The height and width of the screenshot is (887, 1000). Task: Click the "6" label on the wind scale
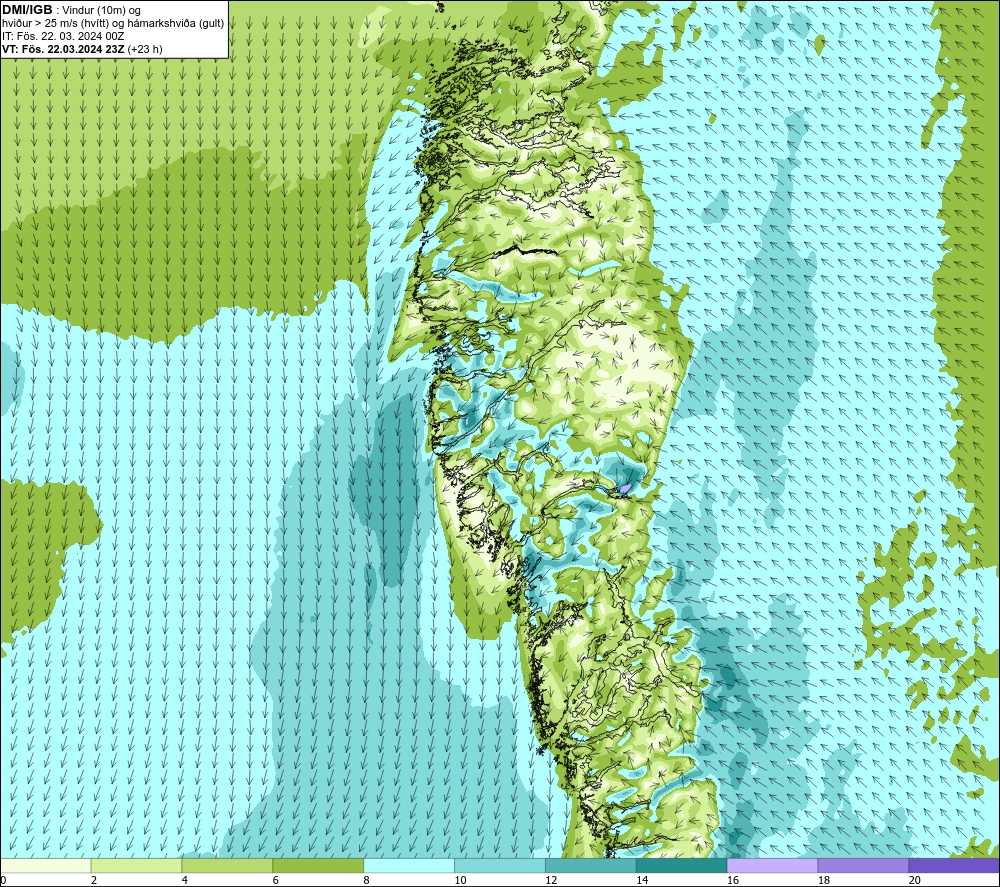(x=276, y=881)
